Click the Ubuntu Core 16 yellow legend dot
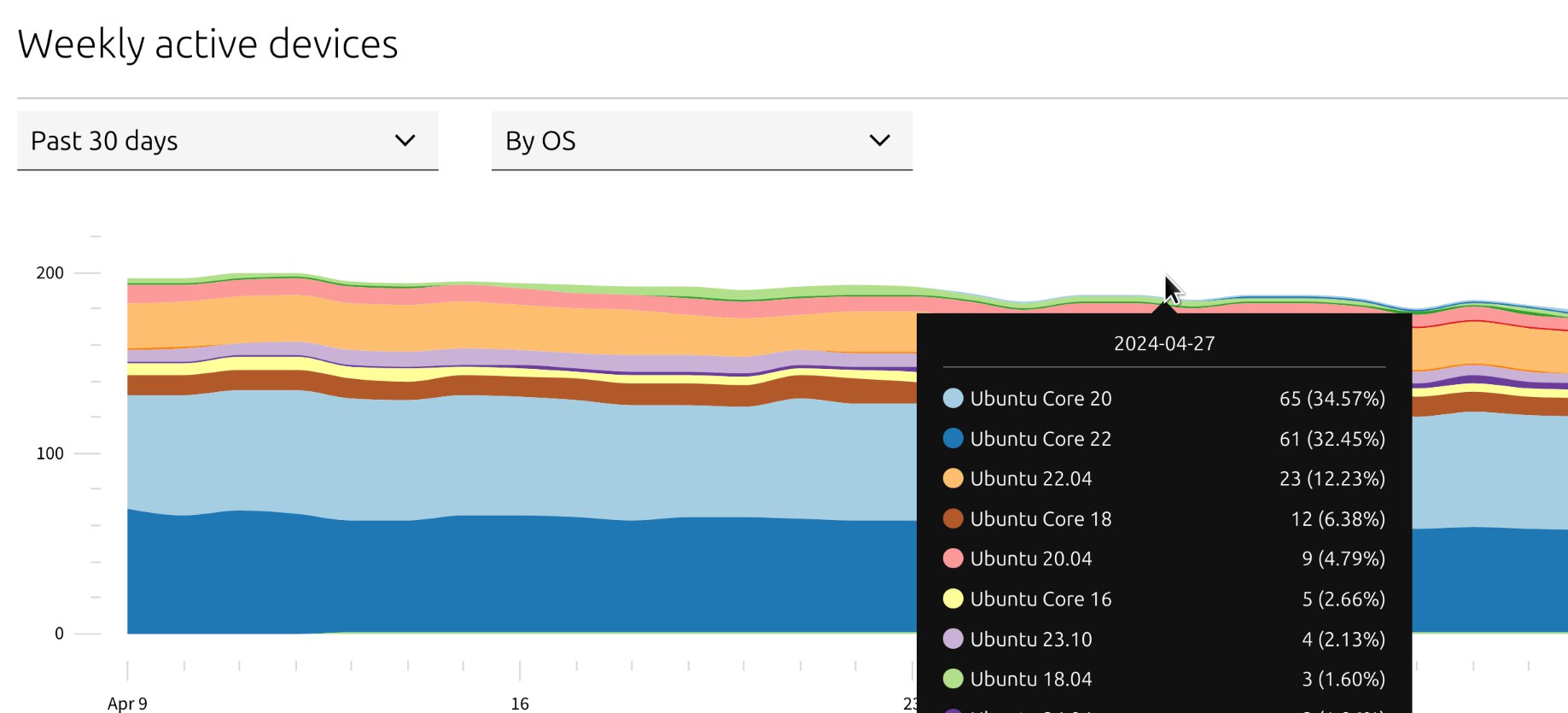The width and height of the screenshot is (1568, 713). [x=953, y=599]
